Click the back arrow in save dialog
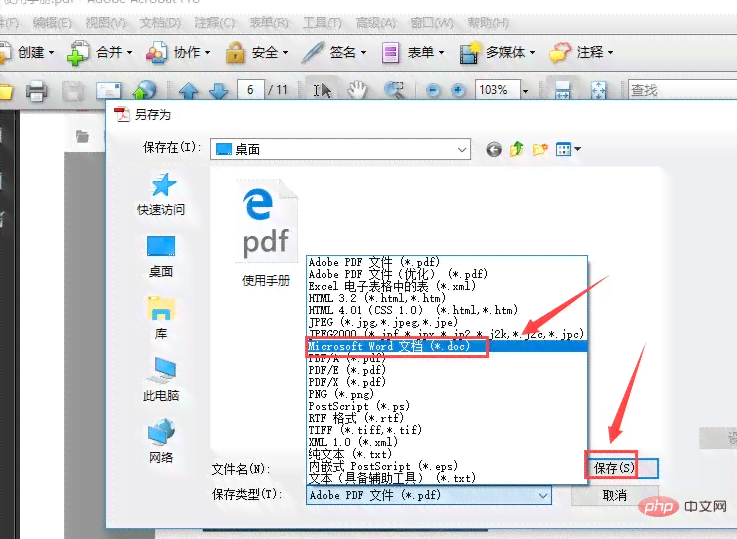Image resolution: width=737 pixels, height=539 pixels. [494, 149]
